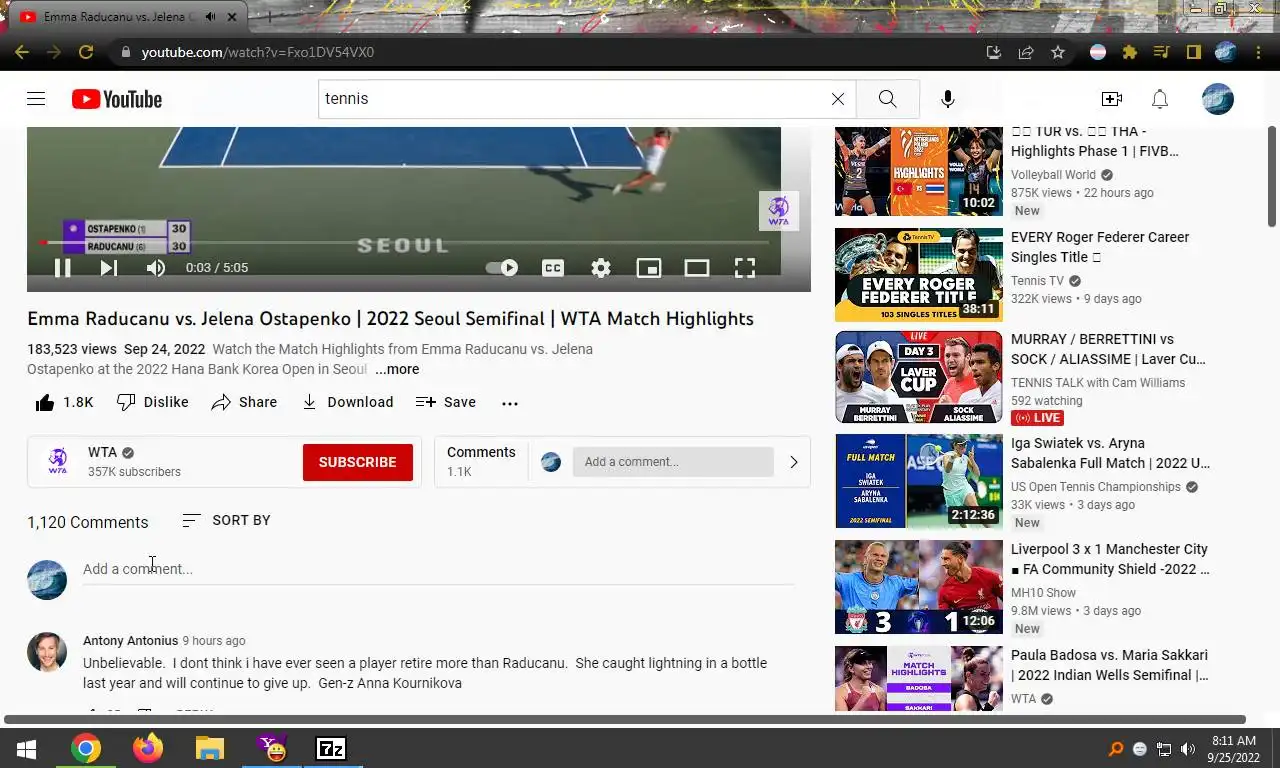Click the browser address bar URL
1280x768 pixels.
point(258,52)
